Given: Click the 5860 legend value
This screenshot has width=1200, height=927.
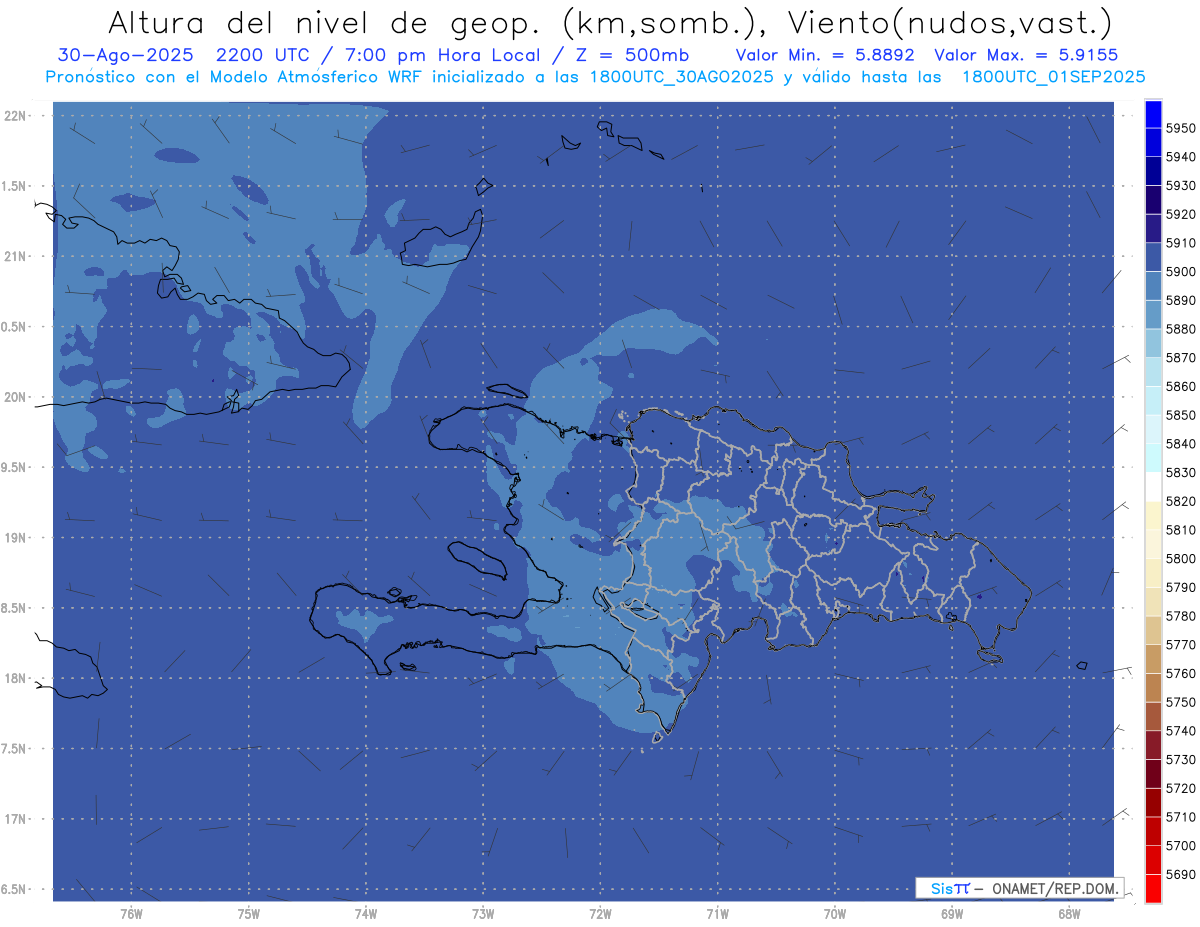Looking at the screenshot, I should [1180, 386].
